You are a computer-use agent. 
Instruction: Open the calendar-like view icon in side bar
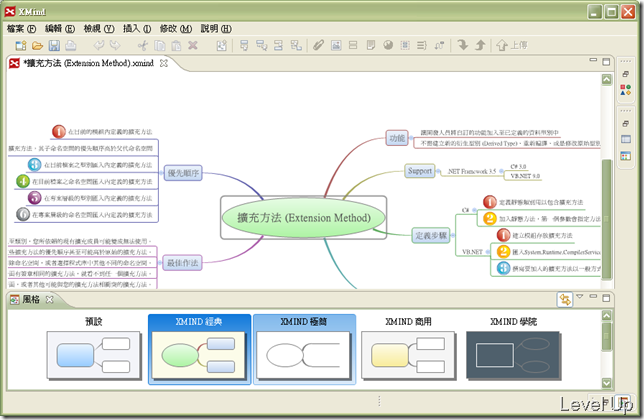(x=626, y=156)
